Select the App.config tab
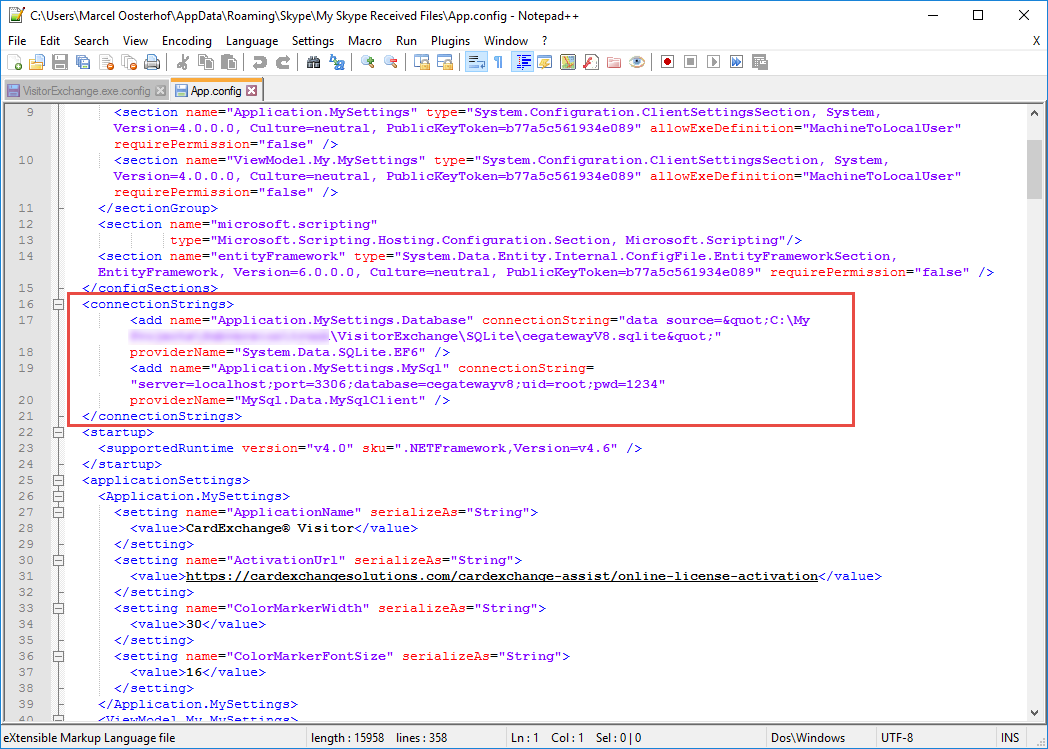Screen dimensions: 1048x749 point(215,90)
